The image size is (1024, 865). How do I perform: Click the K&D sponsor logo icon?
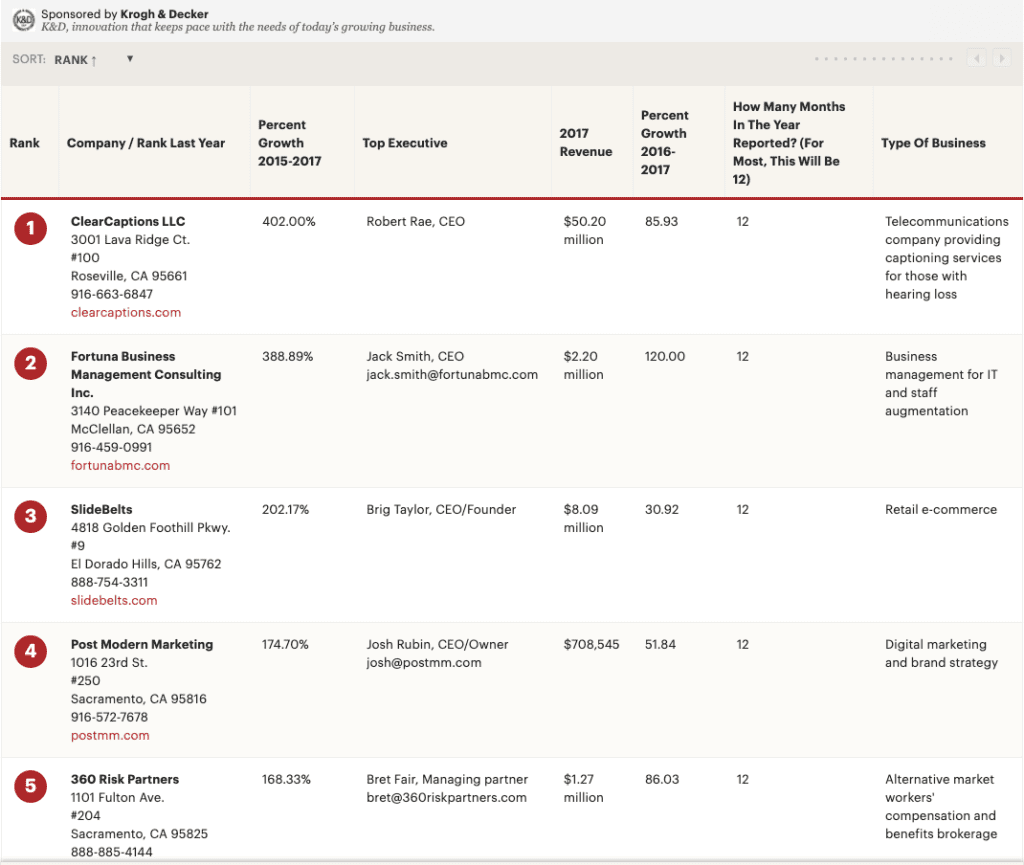click(24, 20)
